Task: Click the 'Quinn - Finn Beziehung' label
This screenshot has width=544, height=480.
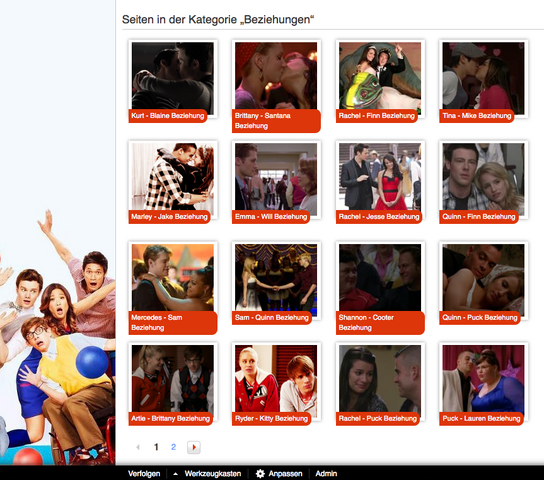Action: click(x=479, y=217)
